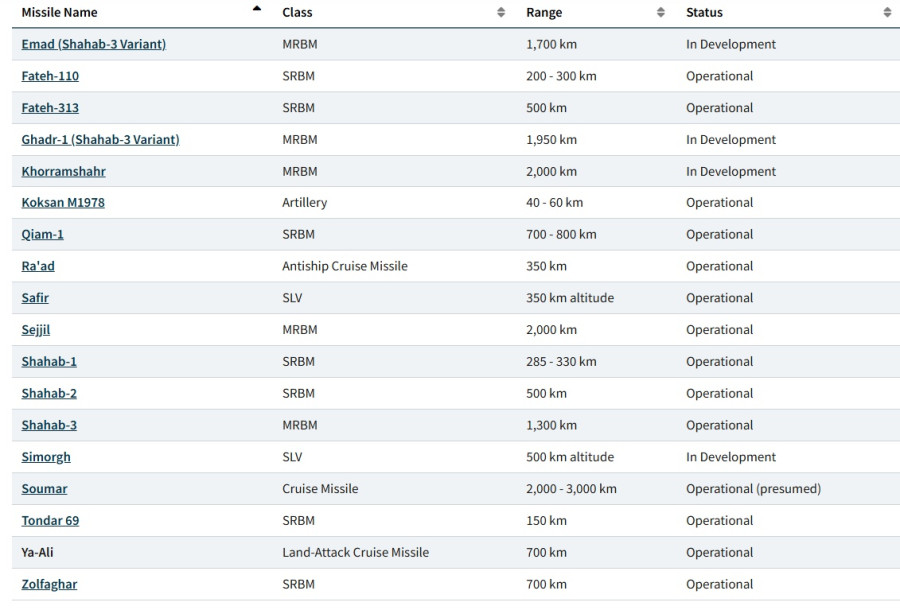Open the Simorgh SLV link
900x610 pixels.
pyautogui.click(x=46, y=457)
